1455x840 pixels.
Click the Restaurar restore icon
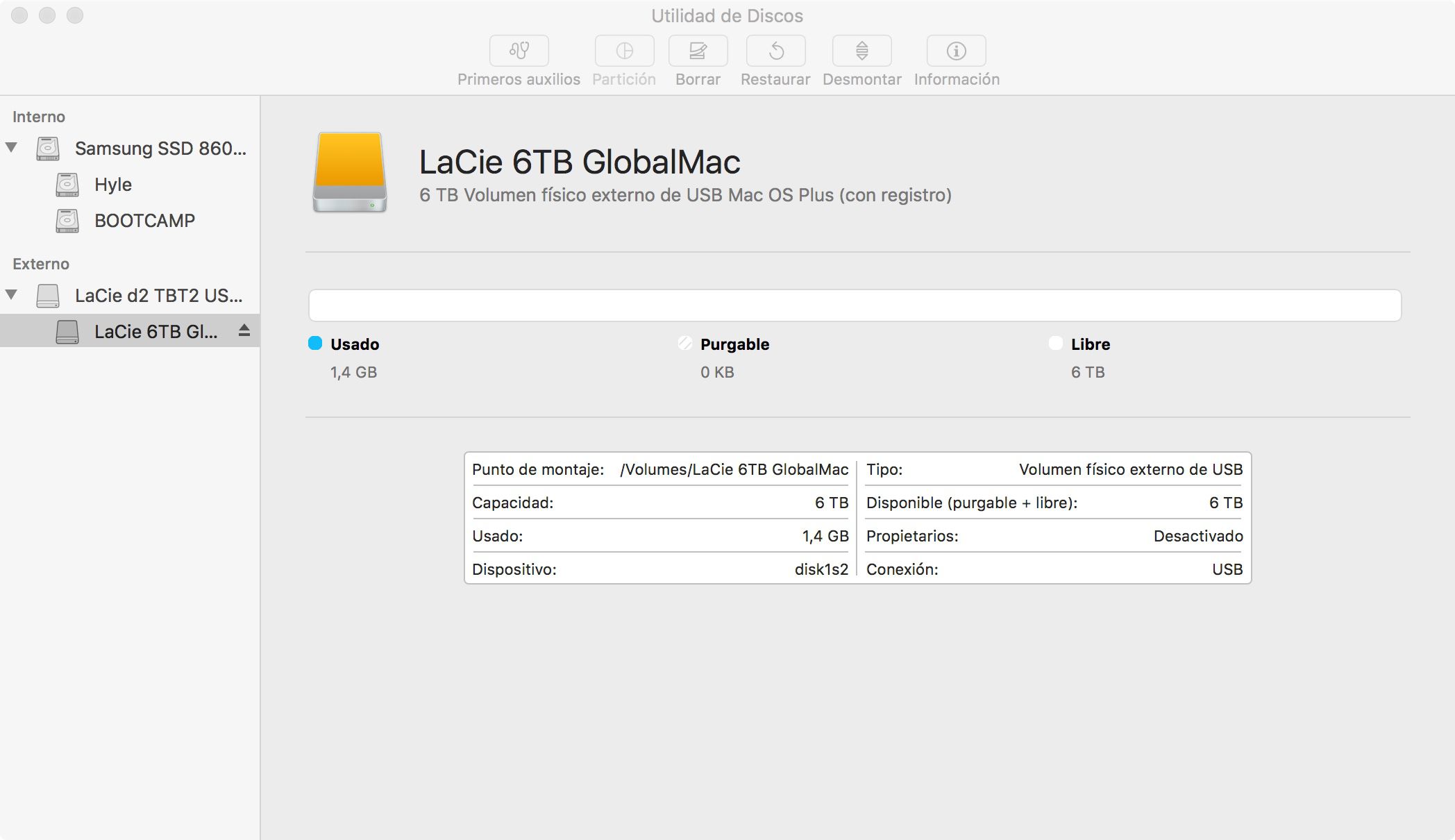(x=775, y=51)
